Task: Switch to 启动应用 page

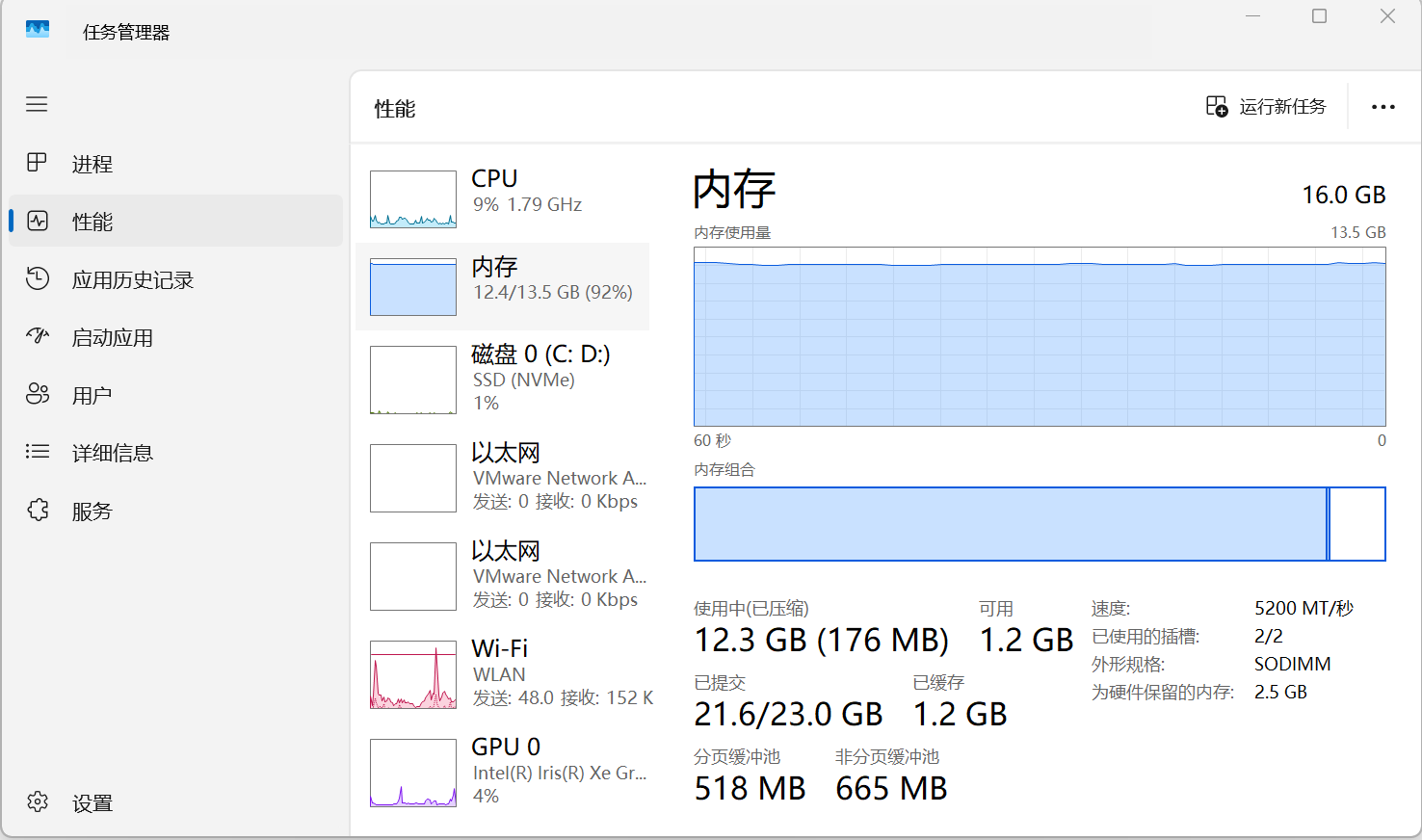Action: pos(113,337)
